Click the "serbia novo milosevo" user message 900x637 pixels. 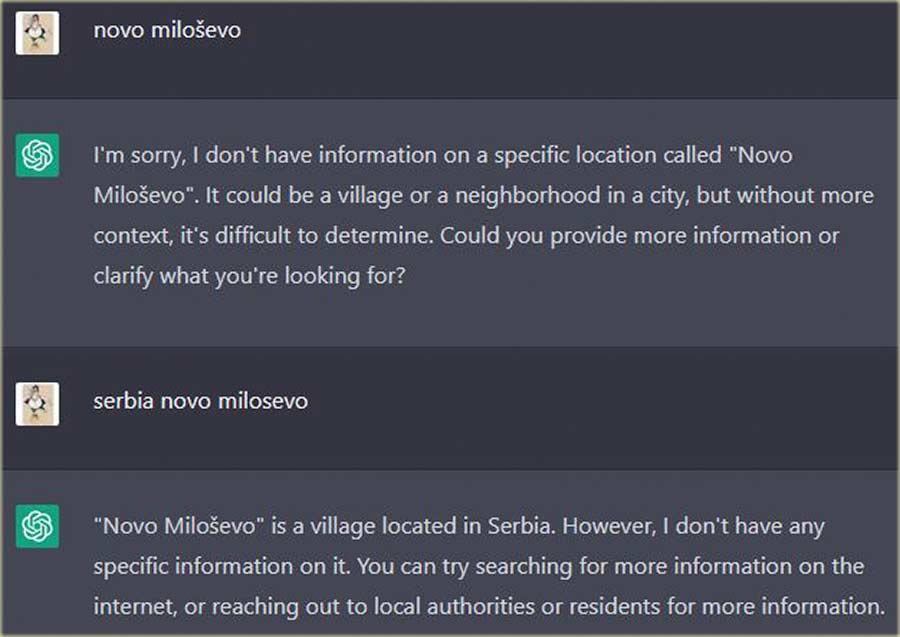[200, 401]
